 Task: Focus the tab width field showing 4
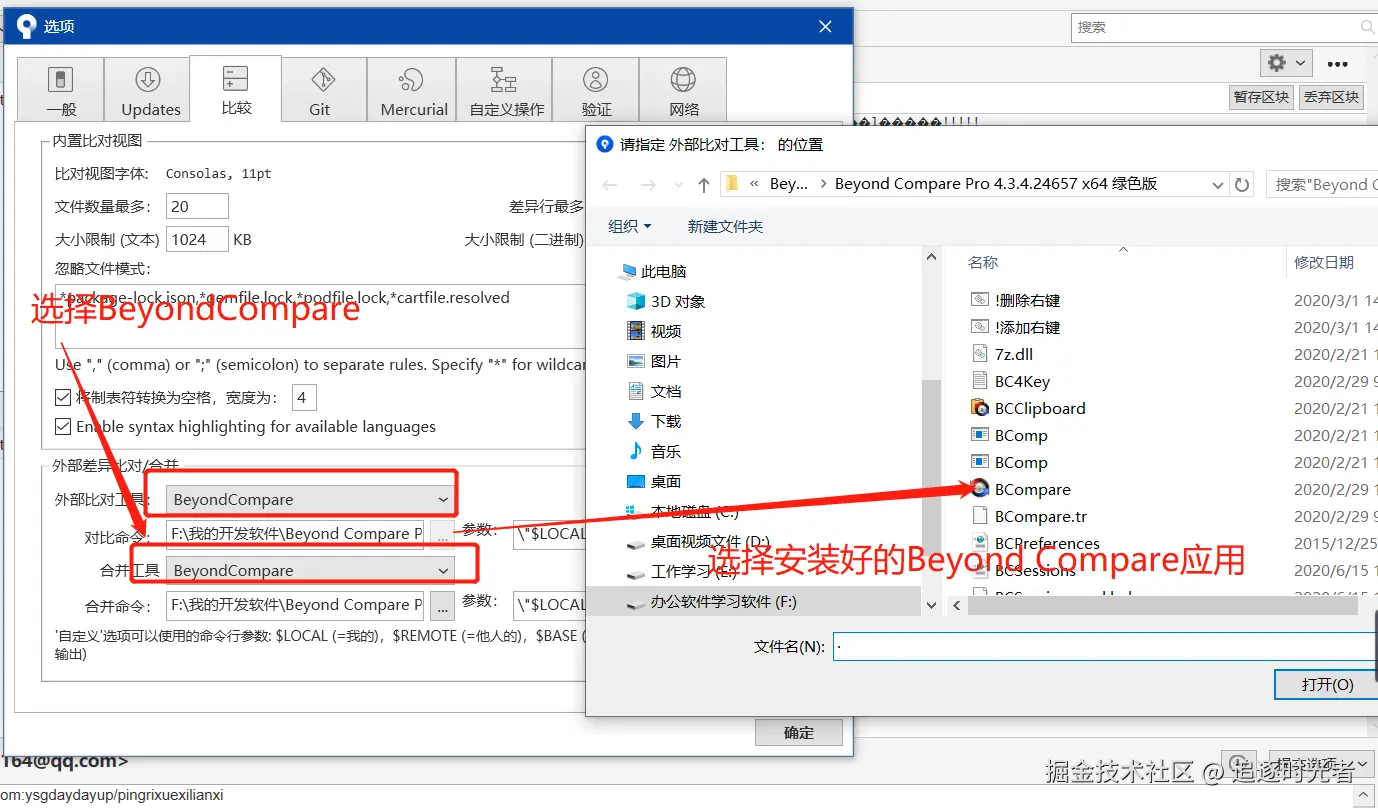tap(304, 397)
